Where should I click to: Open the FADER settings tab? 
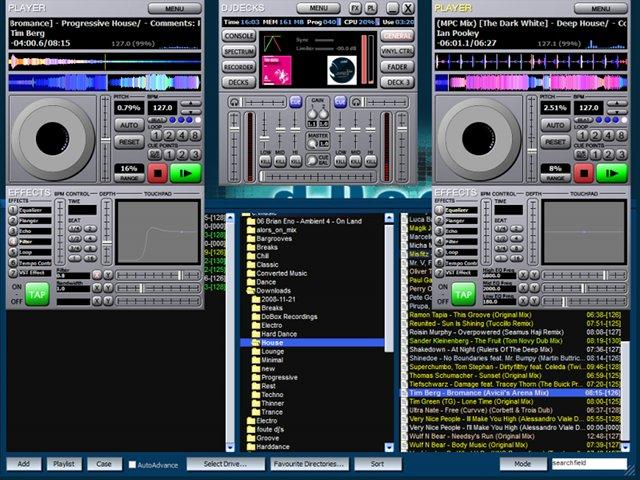pos(398,67)
